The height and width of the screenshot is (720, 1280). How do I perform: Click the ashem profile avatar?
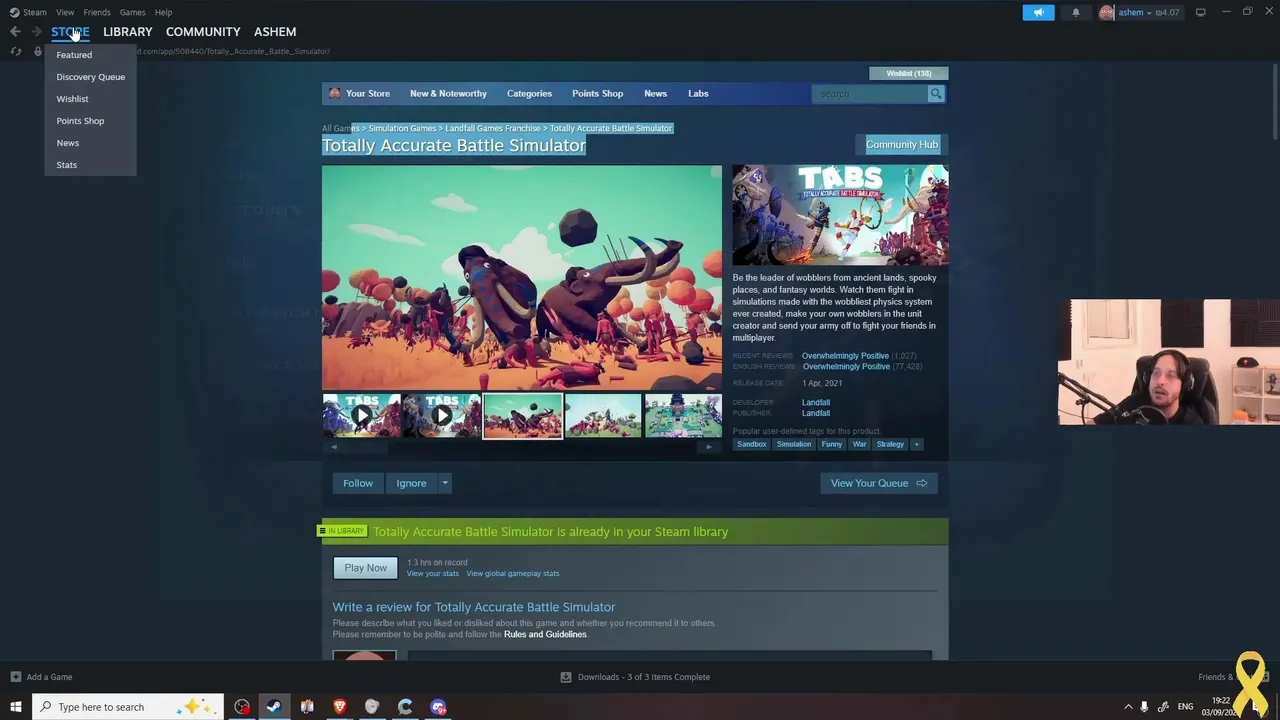pyautogui.click(x=1106, y=12)
